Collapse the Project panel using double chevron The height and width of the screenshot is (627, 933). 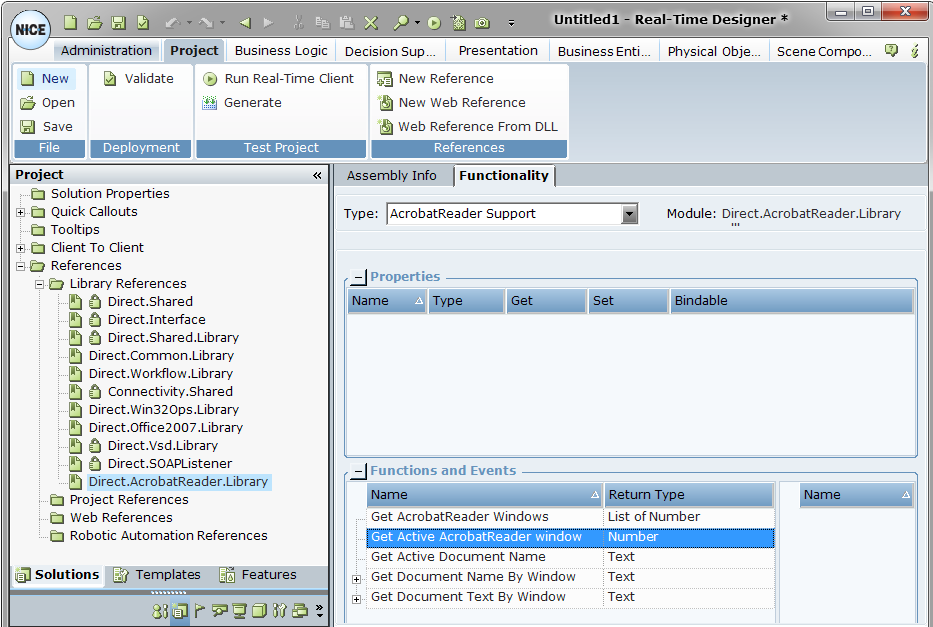tap(317, 175)
